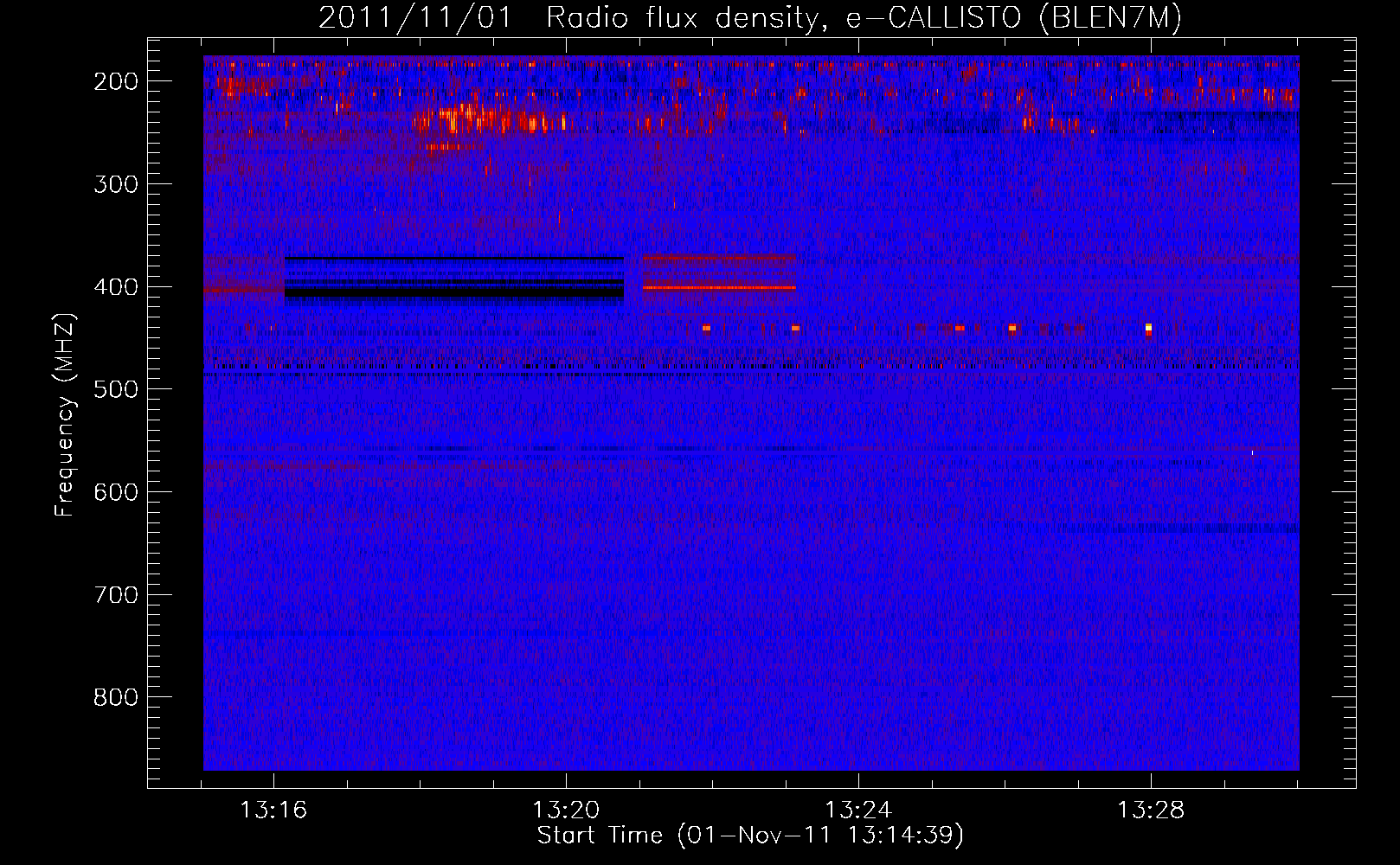
Task: Click the bright orange horizontal line near 400 MHz
Action: (x=719, y=287)
